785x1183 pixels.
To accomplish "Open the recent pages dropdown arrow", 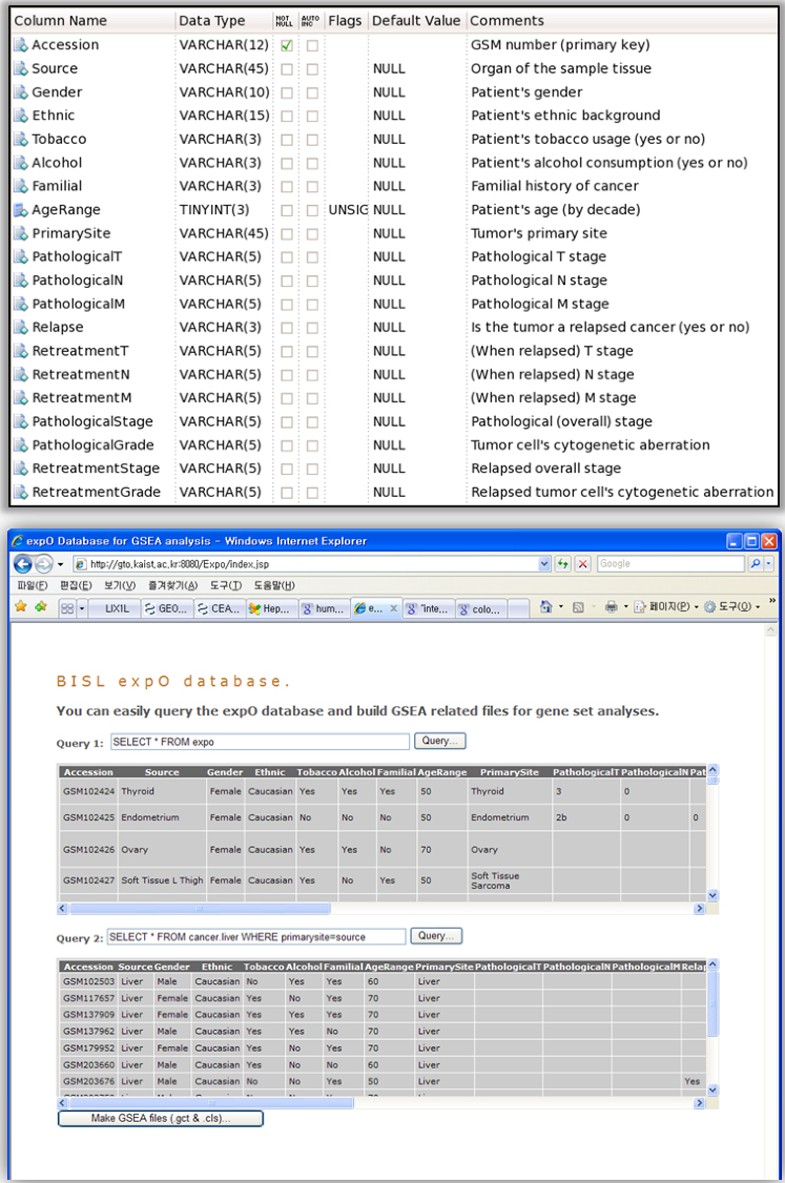I will pos(60,564).
